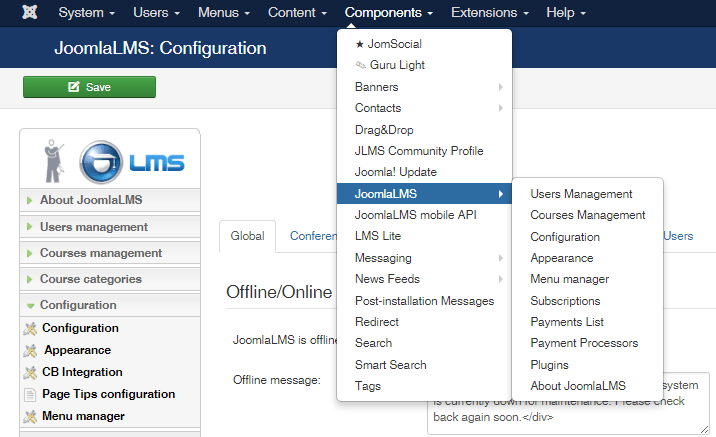Open Configuration link in sidebar list
Image resolution: width=716 pixels, height=437 pixels.
coord(80,328)
